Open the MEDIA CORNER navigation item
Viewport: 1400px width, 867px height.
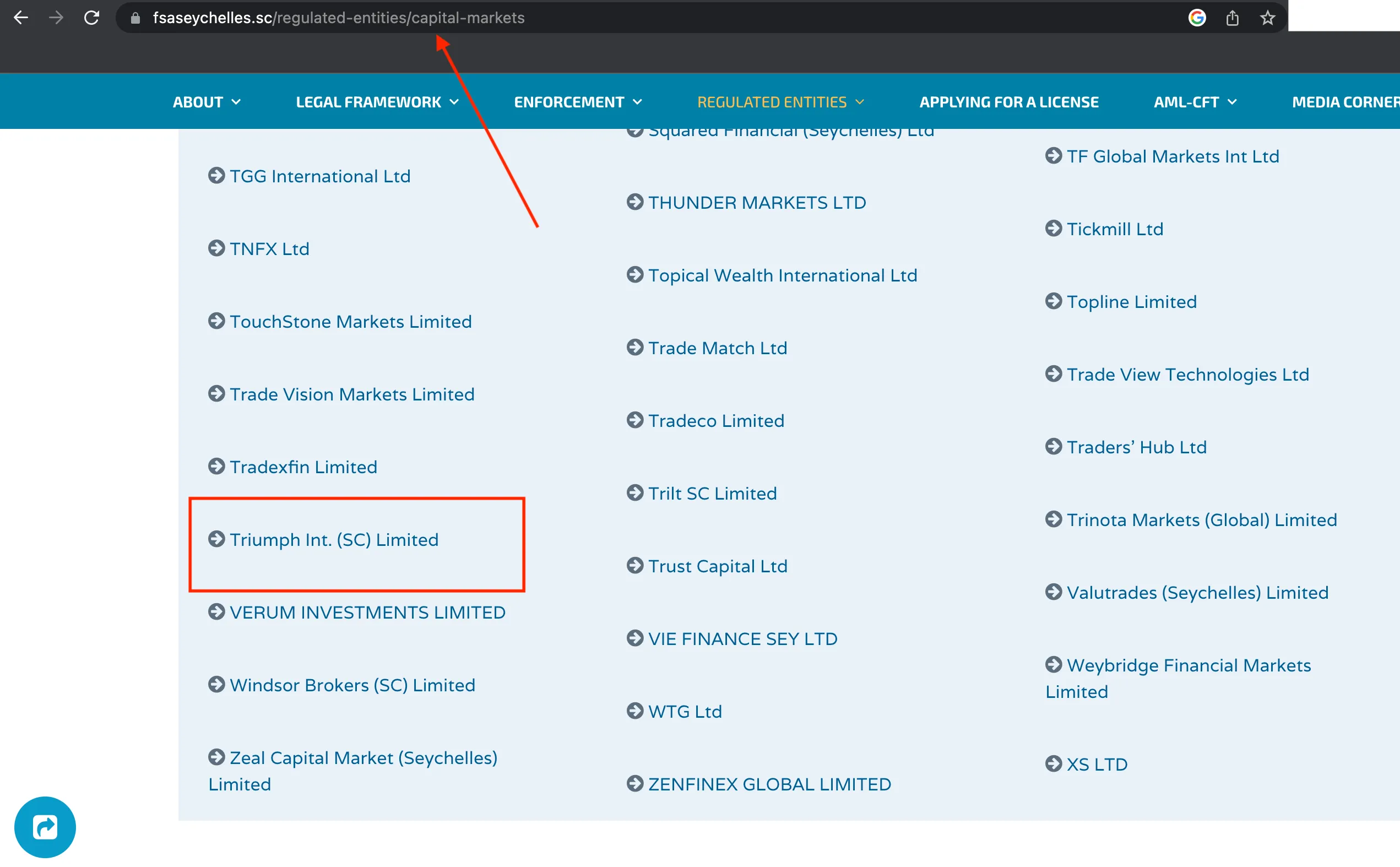click(x=1345, y=102)
